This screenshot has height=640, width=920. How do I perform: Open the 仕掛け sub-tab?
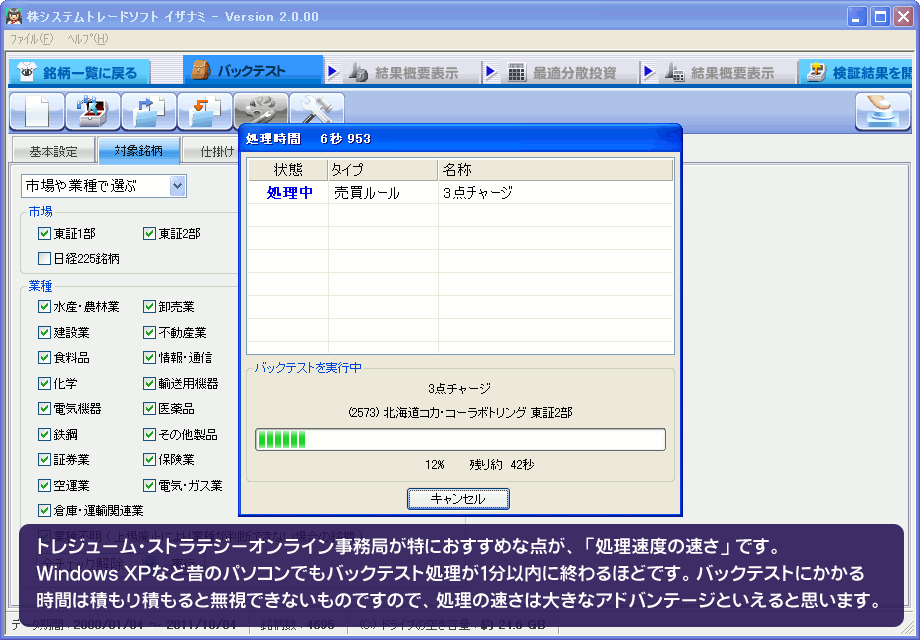coord(212,151)
